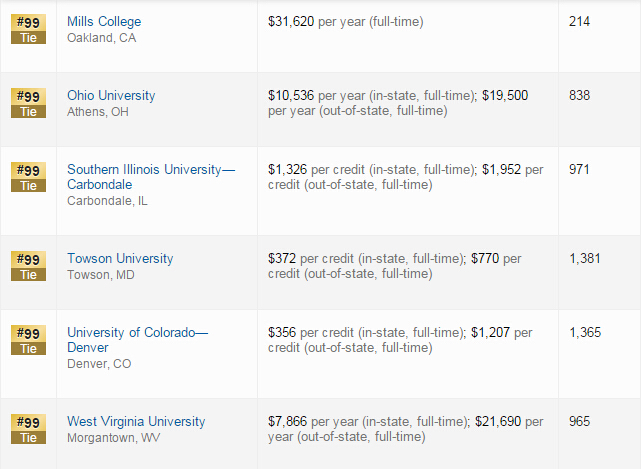Open the West Virginia University link
The height and width of the screenshot is (469, 641).
[x=136, y=421]
